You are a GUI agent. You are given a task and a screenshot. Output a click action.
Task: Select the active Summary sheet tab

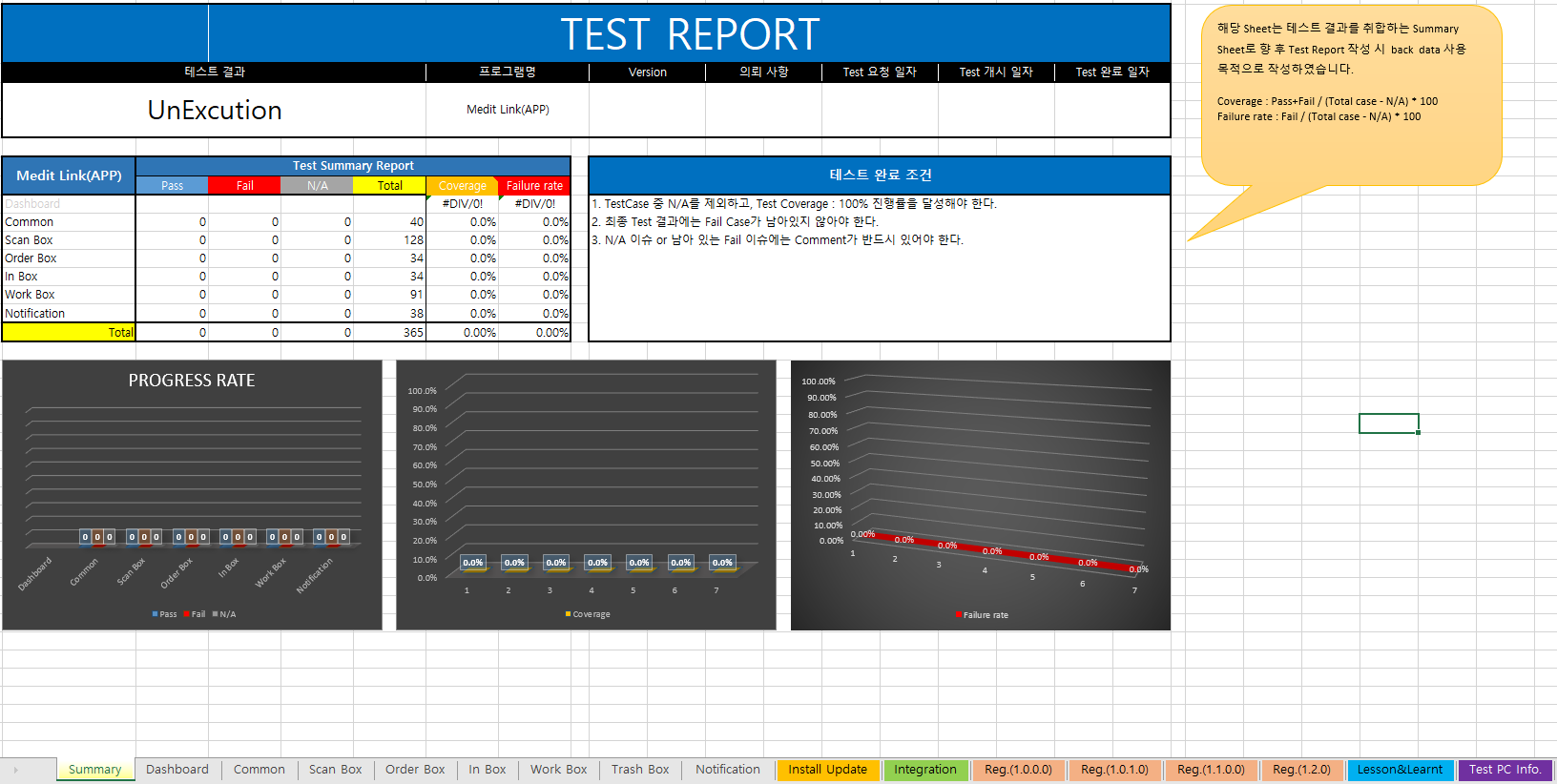click(x=95, y=770)
